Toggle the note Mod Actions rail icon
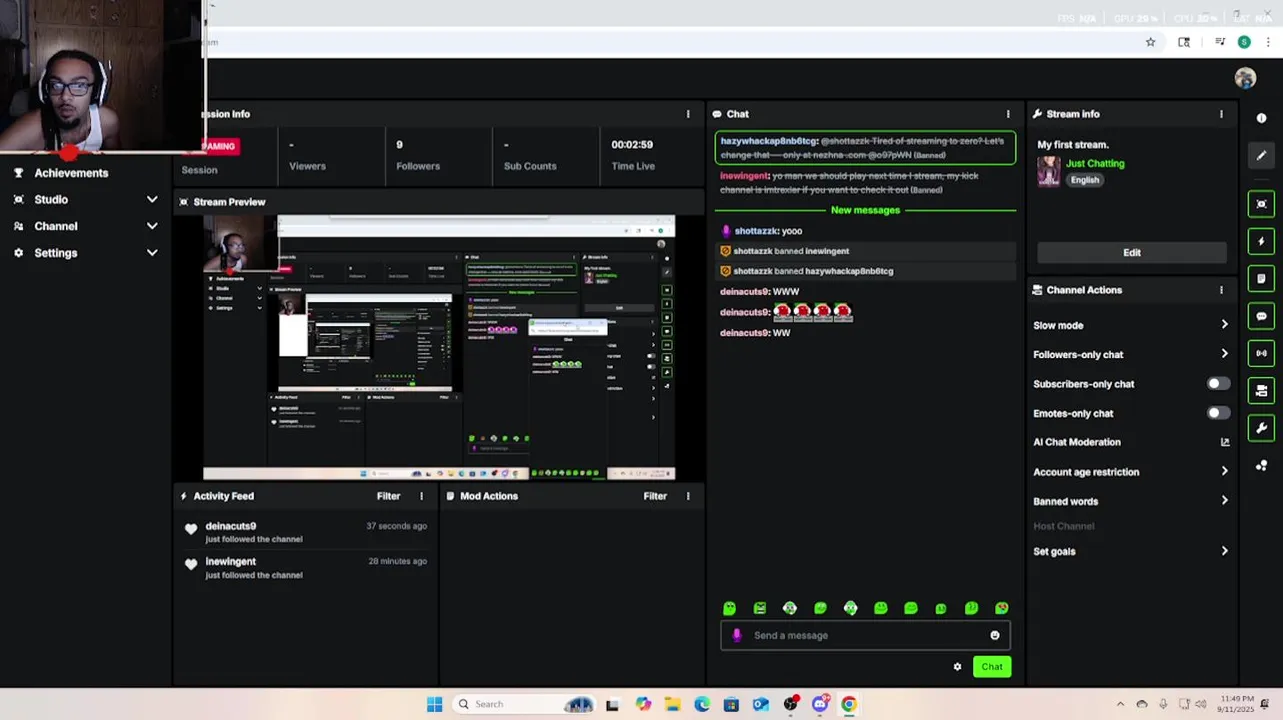The image size is (1283, 720). 1261,278
